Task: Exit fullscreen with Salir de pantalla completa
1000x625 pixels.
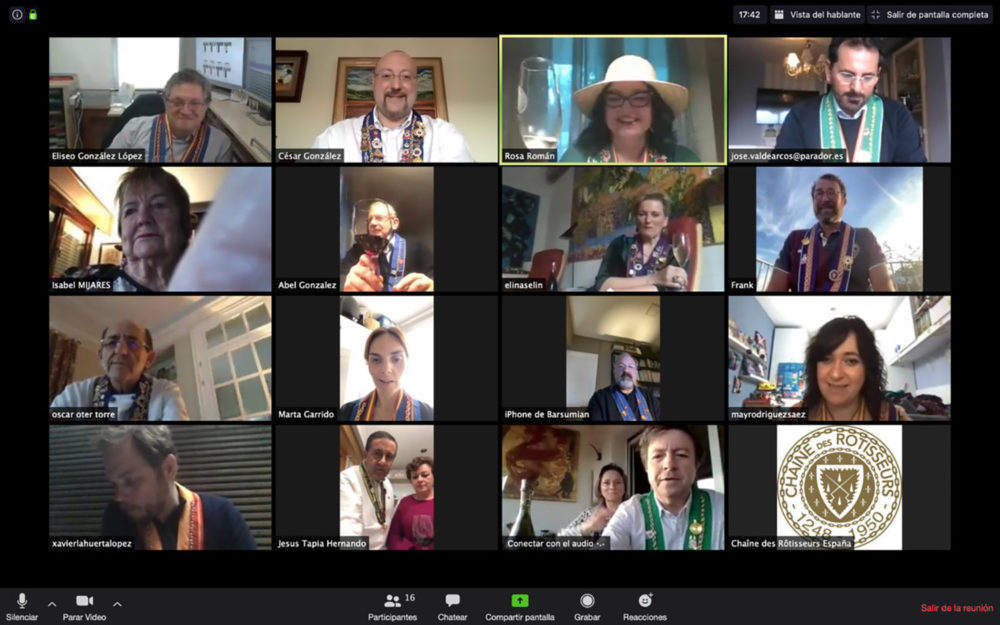Action: [929, 15]
